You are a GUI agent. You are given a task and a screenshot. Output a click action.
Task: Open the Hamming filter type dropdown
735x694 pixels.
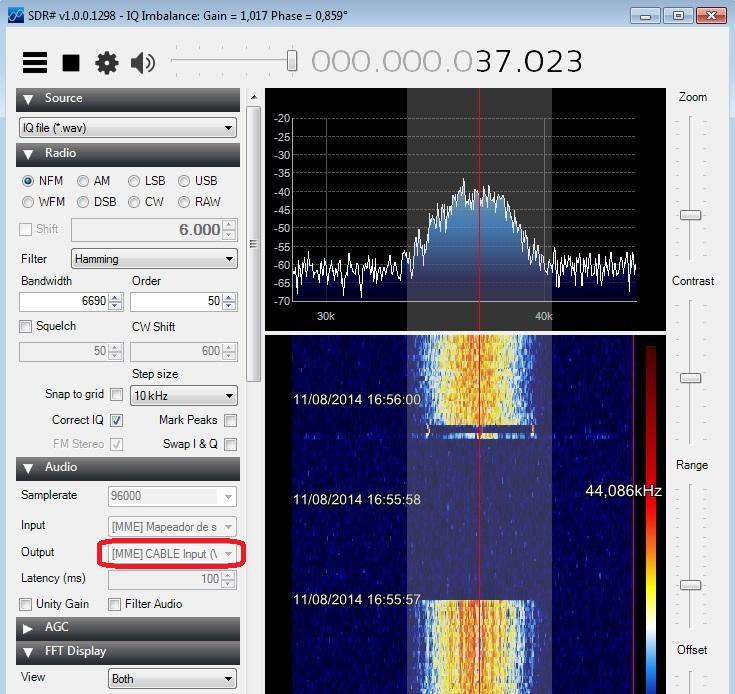click(x=153, y=259)
